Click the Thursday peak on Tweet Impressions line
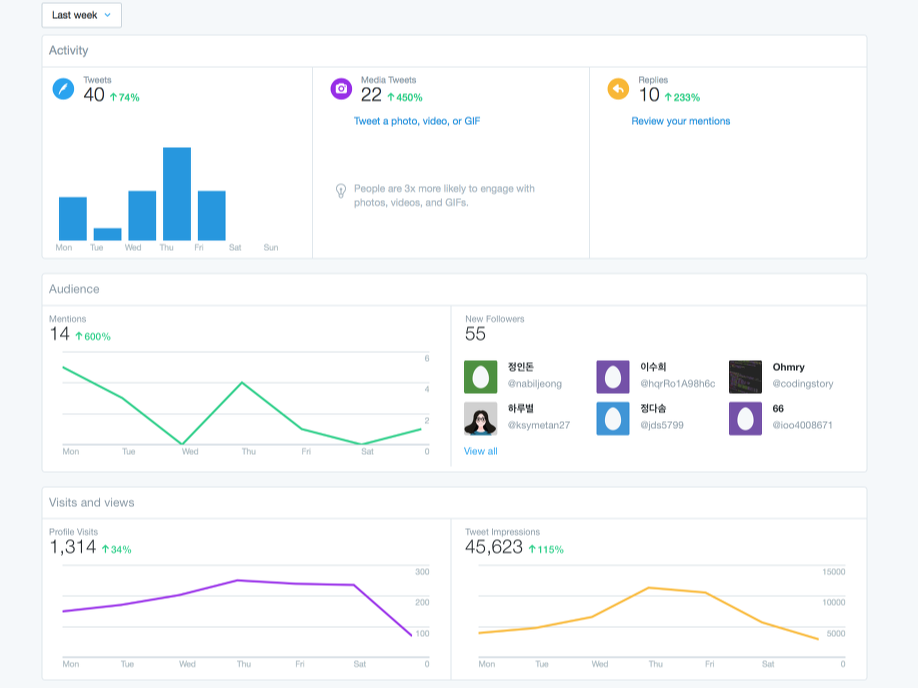This screenshot has width=918, height=688. point(649,587)
